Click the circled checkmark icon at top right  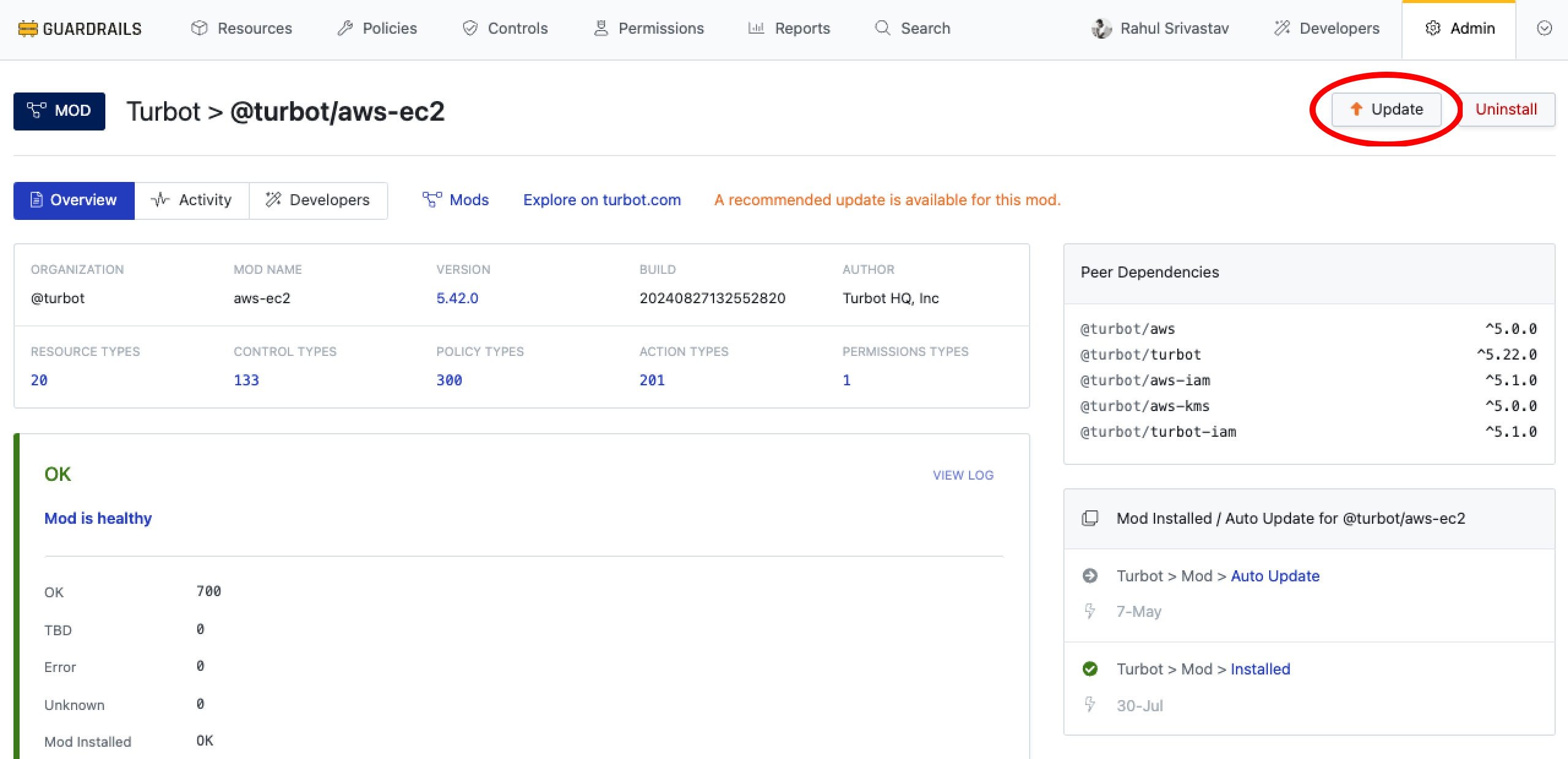coord(1544,28)
